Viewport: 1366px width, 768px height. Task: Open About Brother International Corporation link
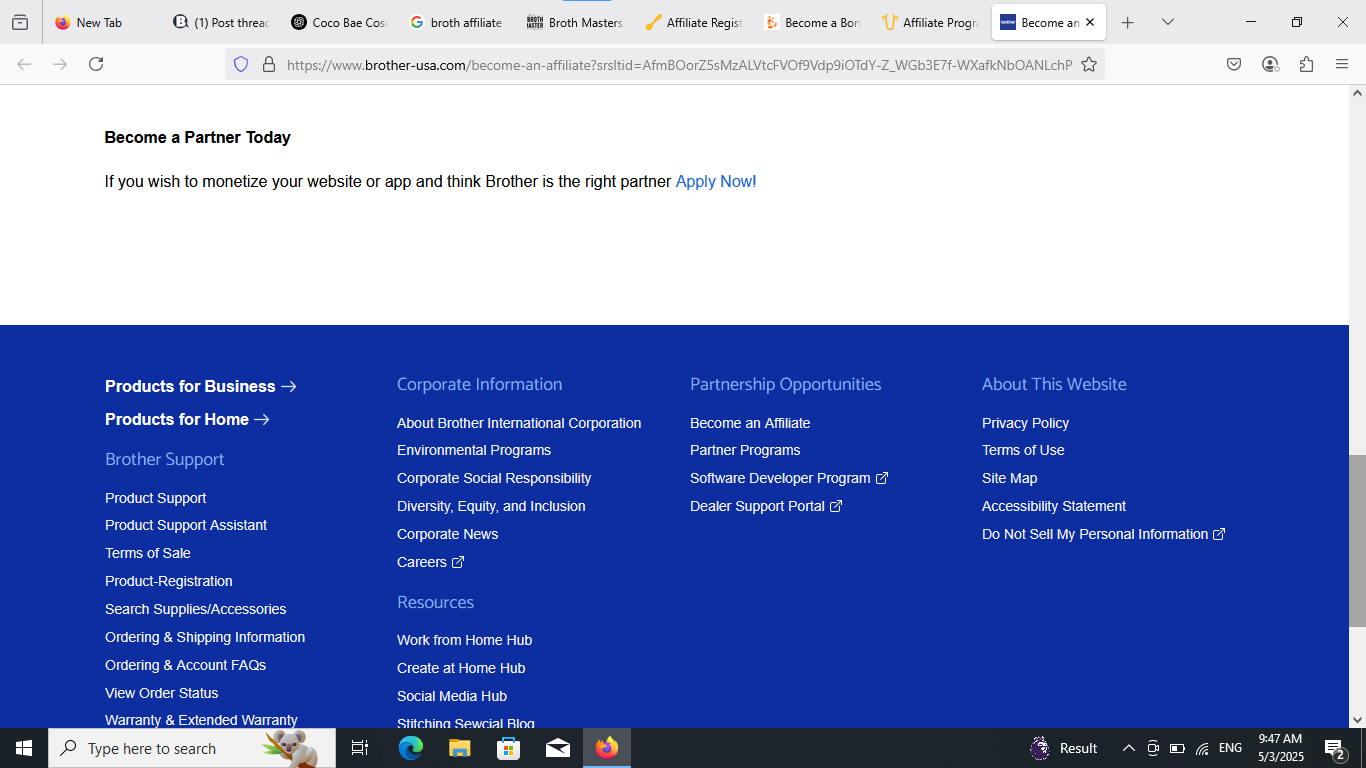click(x=519, y=423)
